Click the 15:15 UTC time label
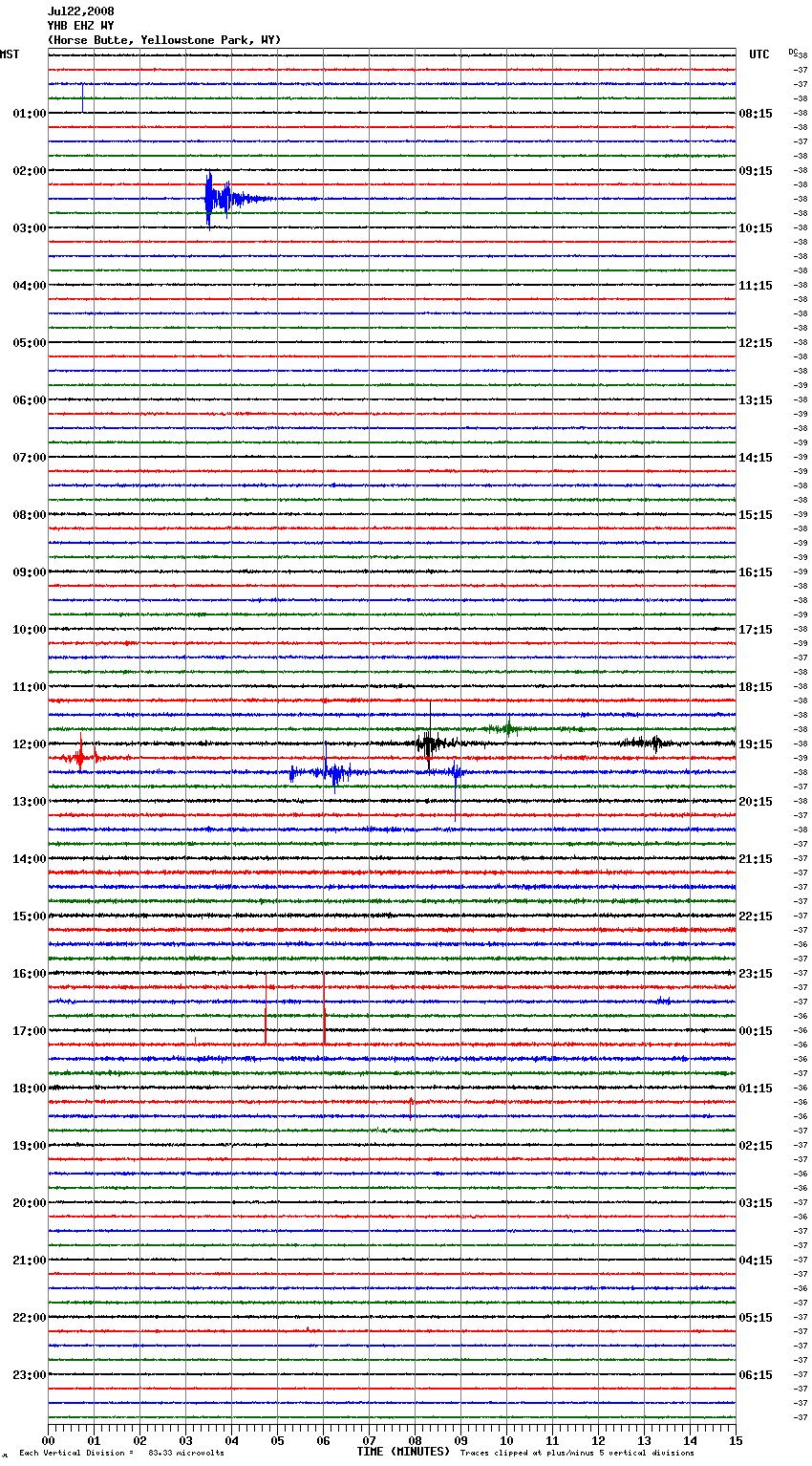 pos(756,515)
